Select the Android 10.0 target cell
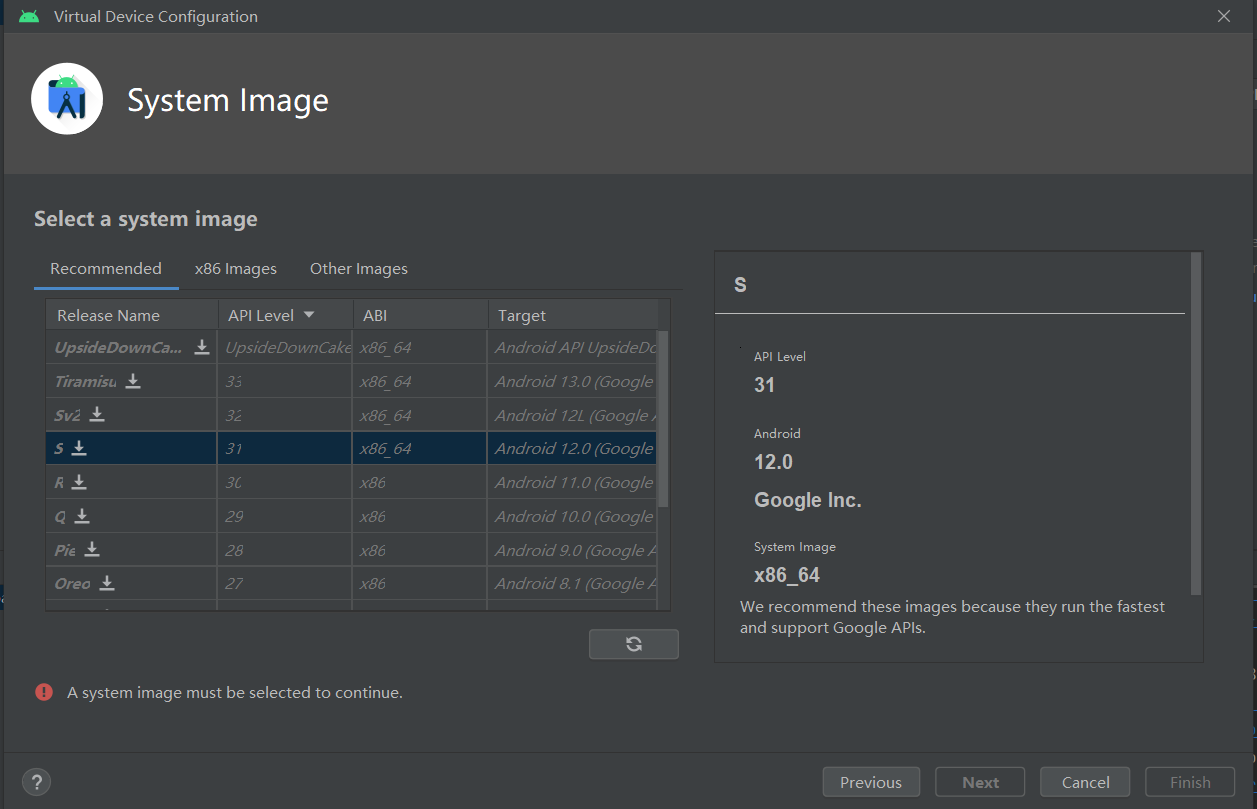This screenshot has width=1257, height=809. 573,516
